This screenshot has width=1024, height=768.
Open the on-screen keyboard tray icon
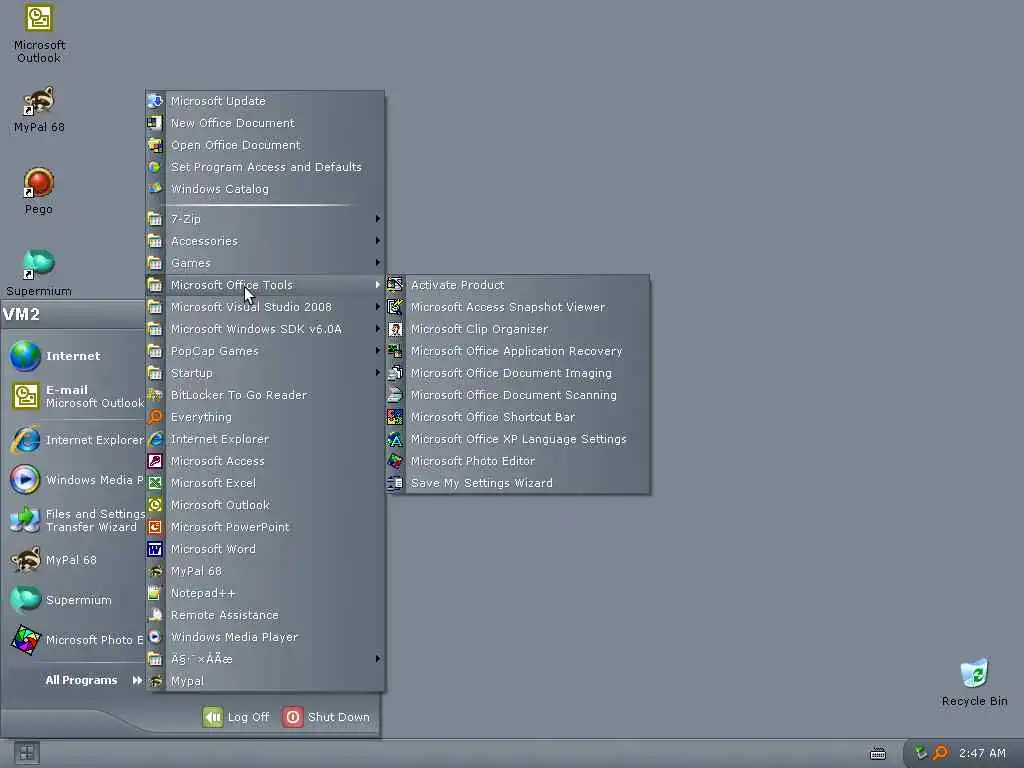pyautogui.click(x=878, y=754)
